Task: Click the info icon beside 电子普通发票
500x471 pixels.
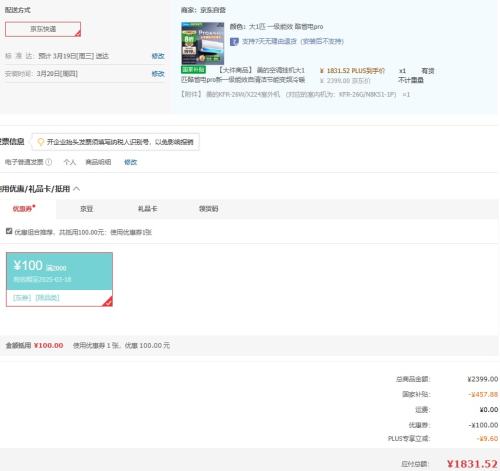Action: pyautogui.click(x=49, y=162)
